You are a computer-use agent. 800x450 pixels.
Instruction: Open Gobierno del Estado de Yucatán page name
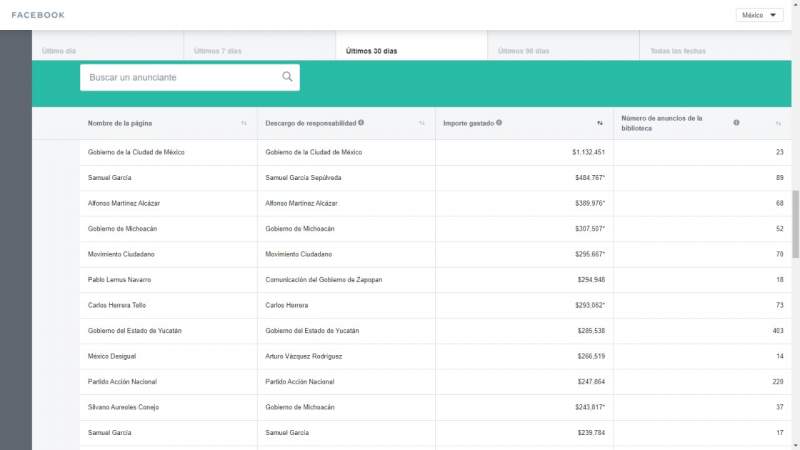pos(135,331)
